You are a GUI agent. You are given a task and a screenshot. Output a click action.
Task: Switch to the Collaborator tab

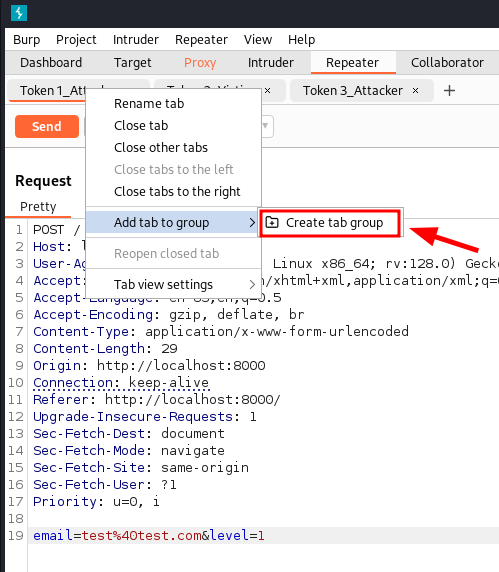[447, 63]
